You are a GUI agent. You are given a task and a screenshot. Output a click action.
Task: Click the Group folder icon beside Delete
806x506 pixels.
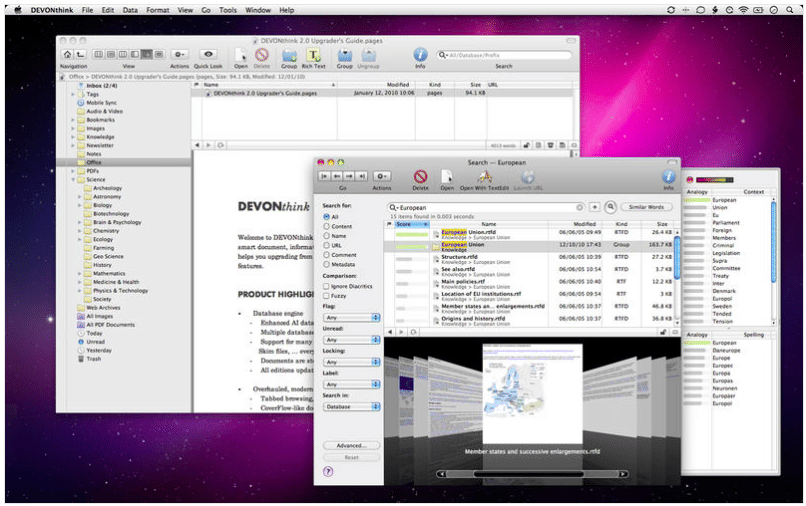click(x=288, y=55)
